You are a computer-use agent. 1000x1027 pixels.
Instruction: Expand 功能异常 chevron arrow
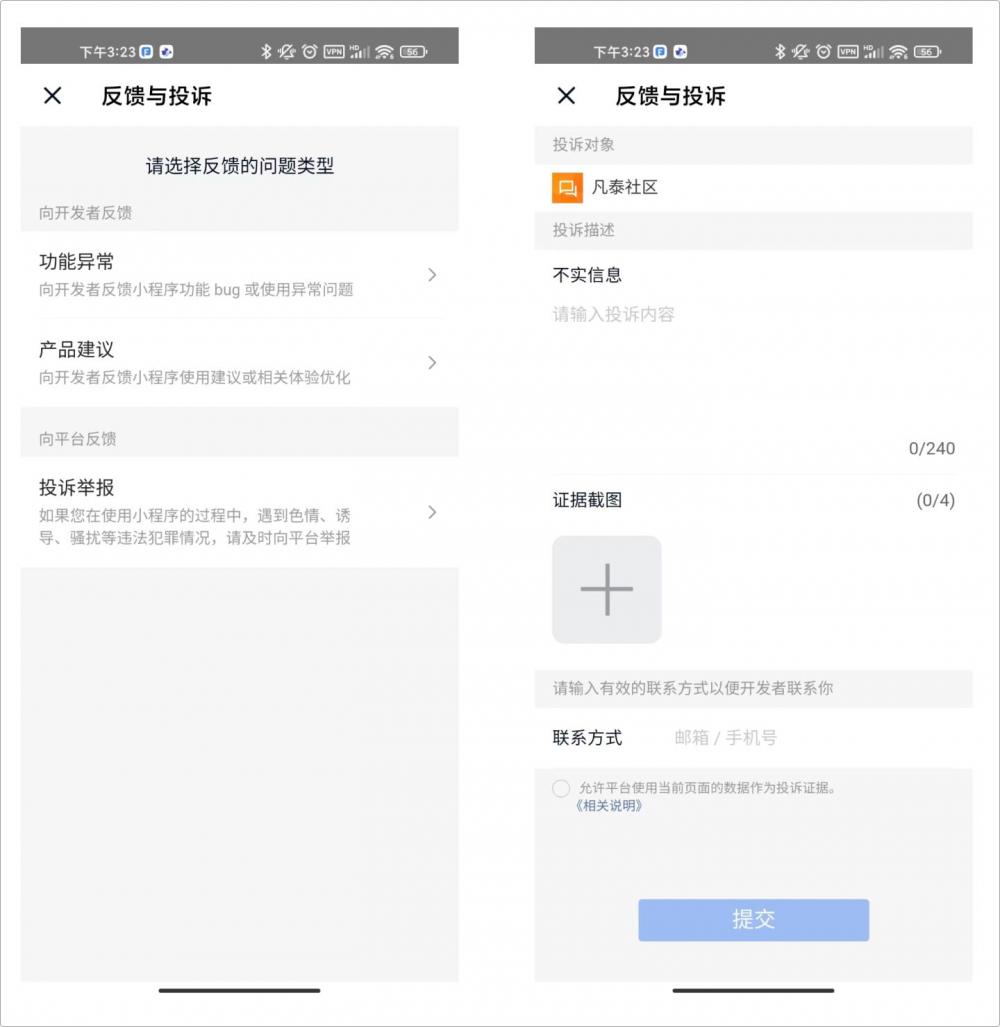pos(432,274)
